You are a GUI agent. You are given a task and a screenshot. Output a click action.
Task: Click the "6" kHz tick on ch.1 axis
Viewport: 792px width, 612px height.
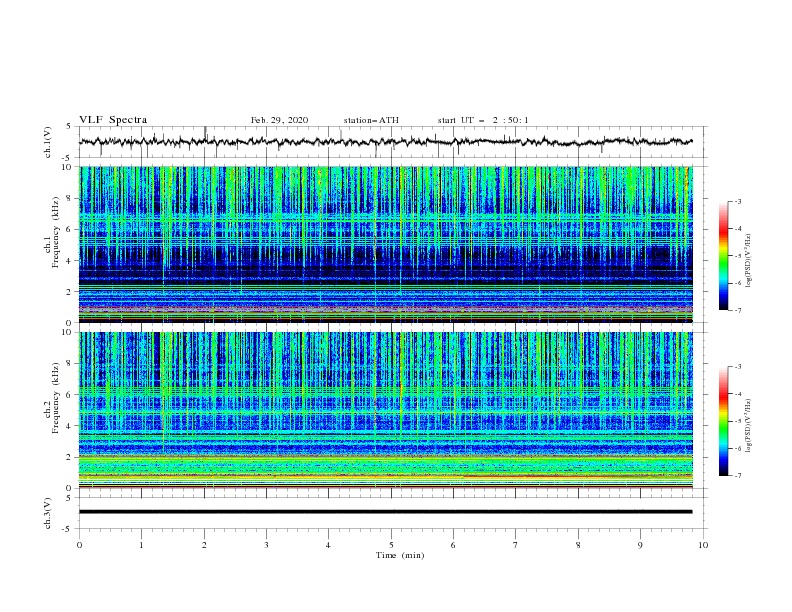(69, 229)
